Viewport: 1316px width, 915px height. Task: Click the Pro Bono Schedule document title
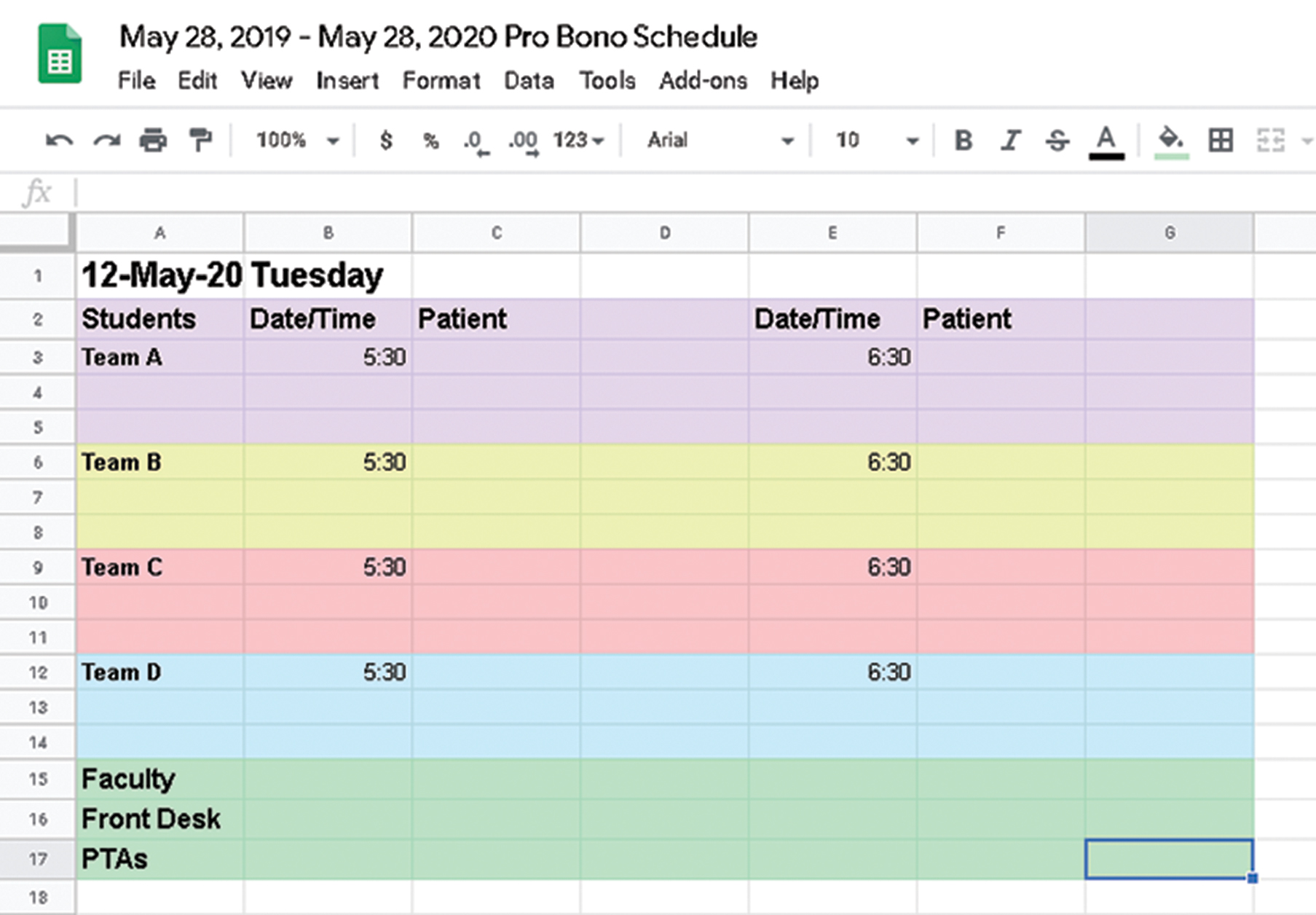coord(438,36)
